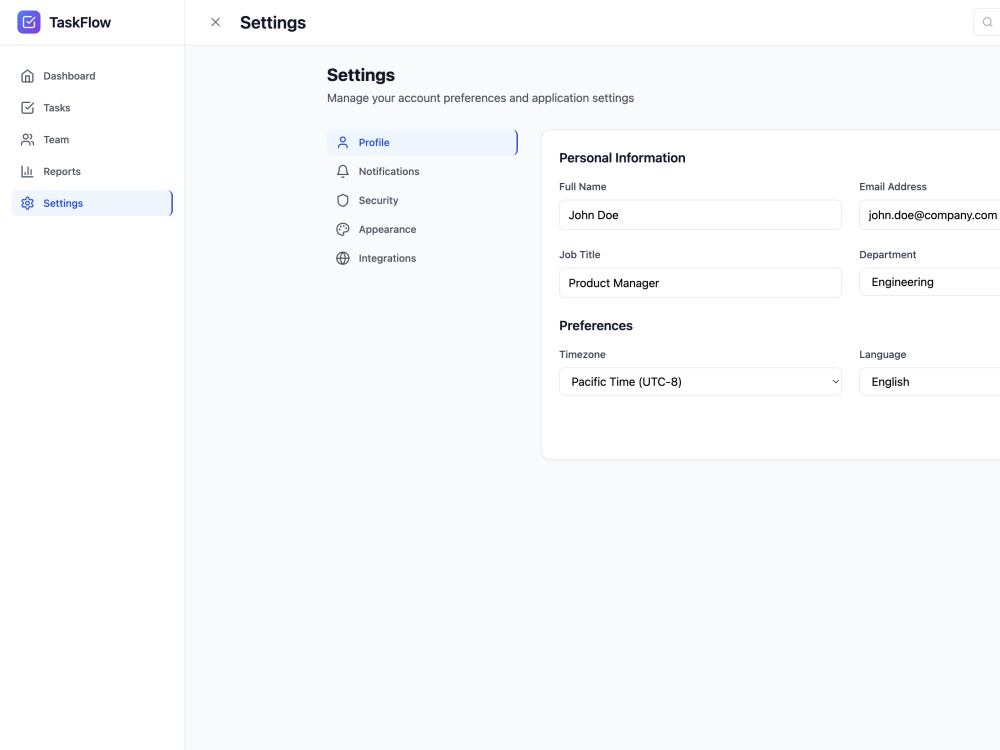Click the Security shield icon
This screenshot has height=750, width=1000.
tap(342, 200)
